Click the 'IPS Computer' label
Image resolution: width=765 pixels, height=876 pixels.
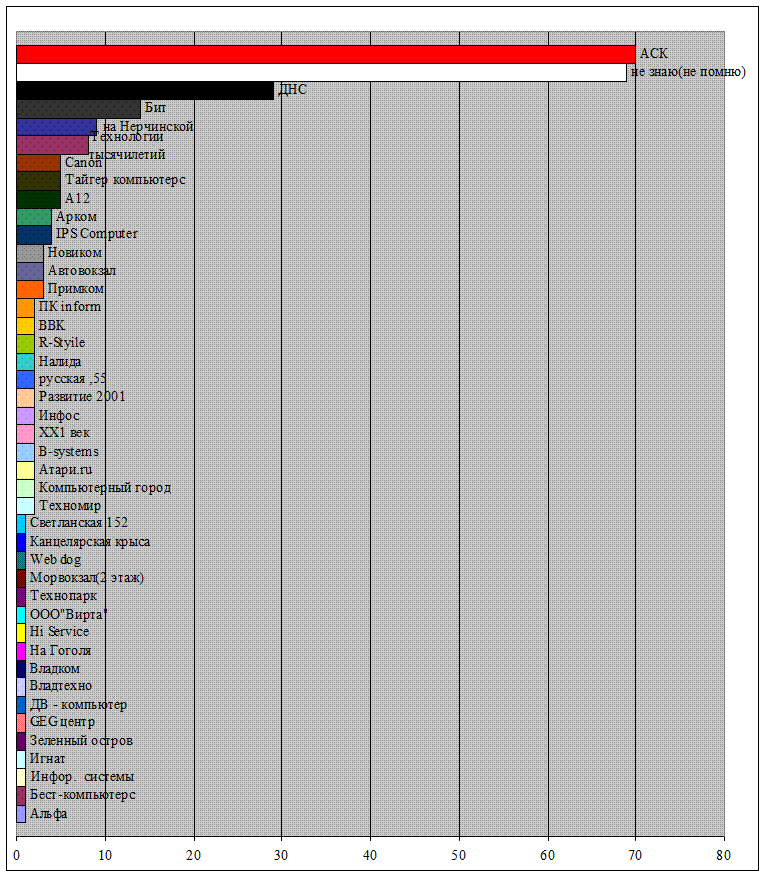pyautogui.click(x=97, y=234)
